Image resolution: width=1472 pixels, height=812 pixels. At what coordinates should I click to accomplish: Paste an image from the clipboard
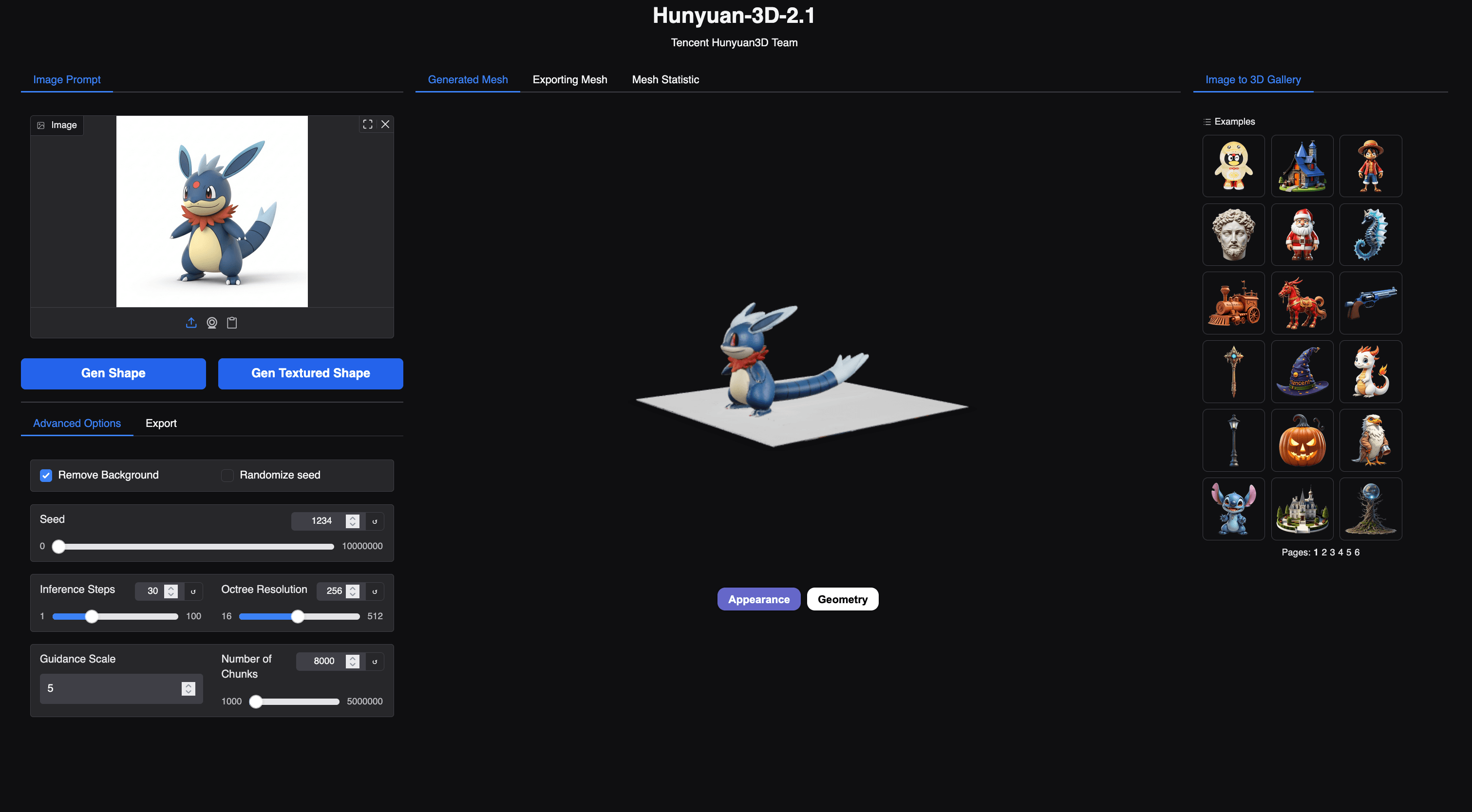(x=232, y=322)
